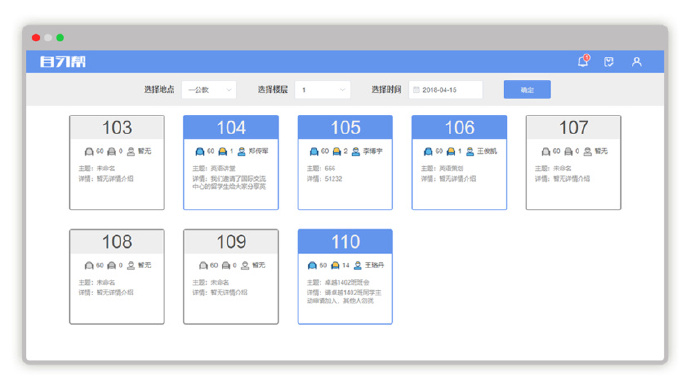Select room 107 card header
This screenshot has height=388, width=690.
[x=573, y=128]
